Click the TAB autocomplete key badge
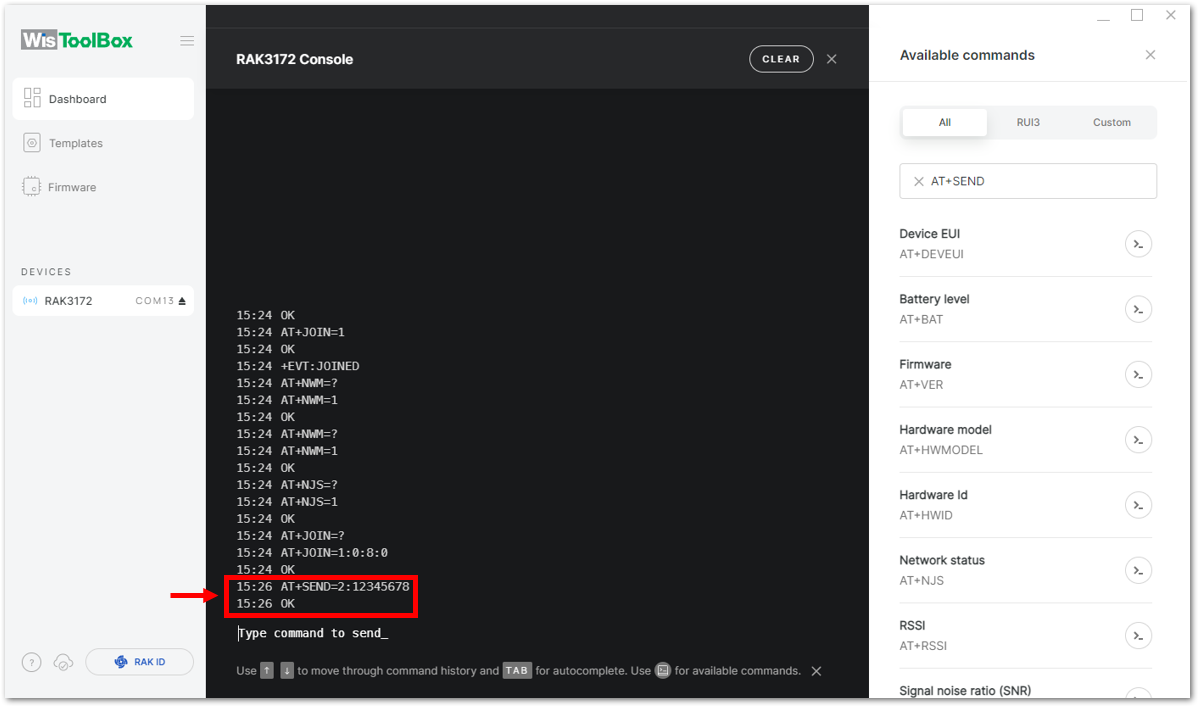 [517, 670]
